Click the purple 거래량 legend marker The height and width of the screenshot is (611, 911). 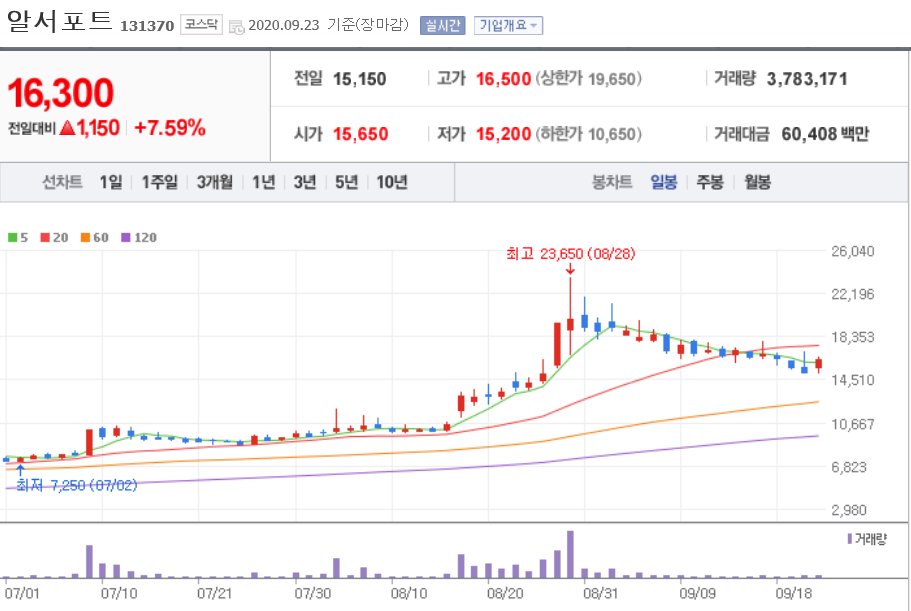tap(849, 539)
